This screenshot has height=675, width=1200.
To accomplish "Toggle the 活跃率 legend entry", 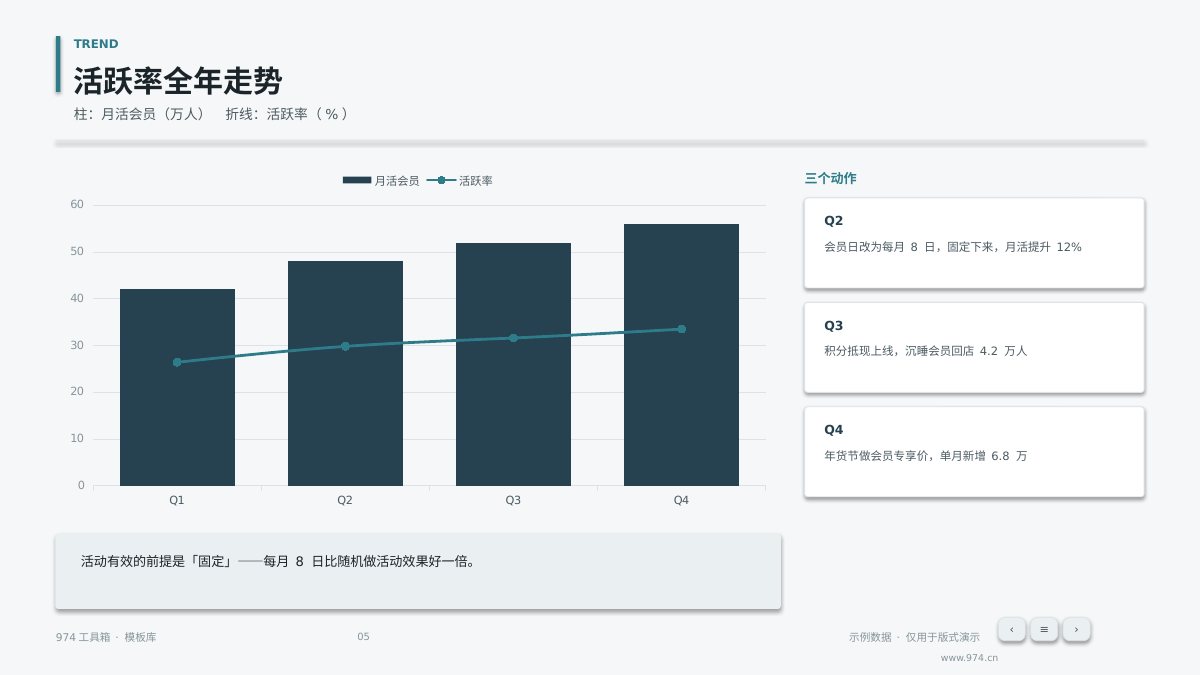I will pyautogui.click(x=460, y=181).
